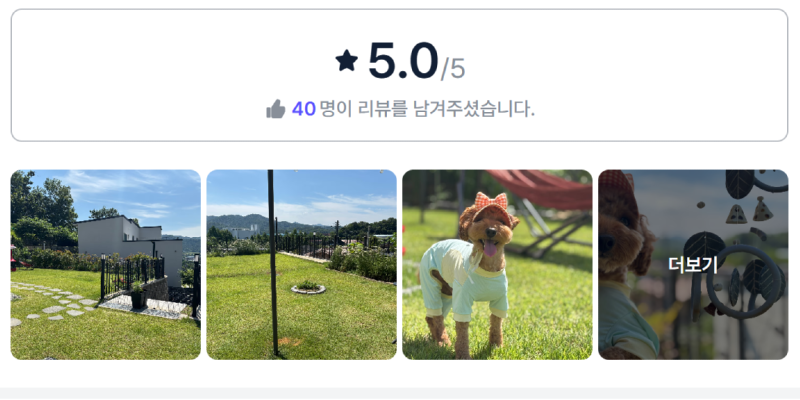Click the thumbs-up review icon

276,109
